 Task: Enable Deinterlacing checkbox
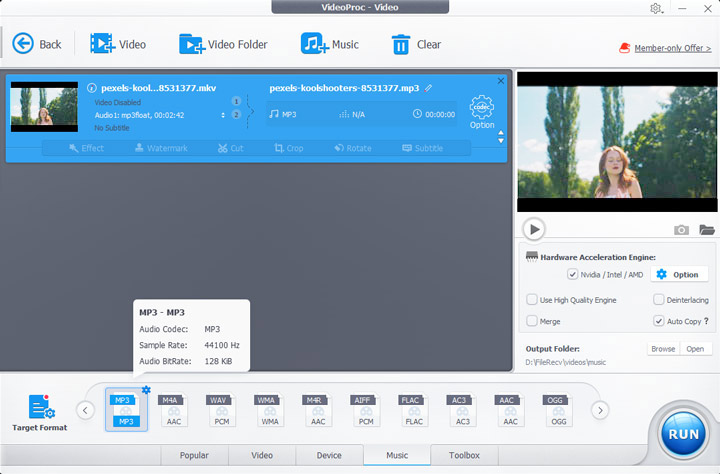click(x=658, y=299)
